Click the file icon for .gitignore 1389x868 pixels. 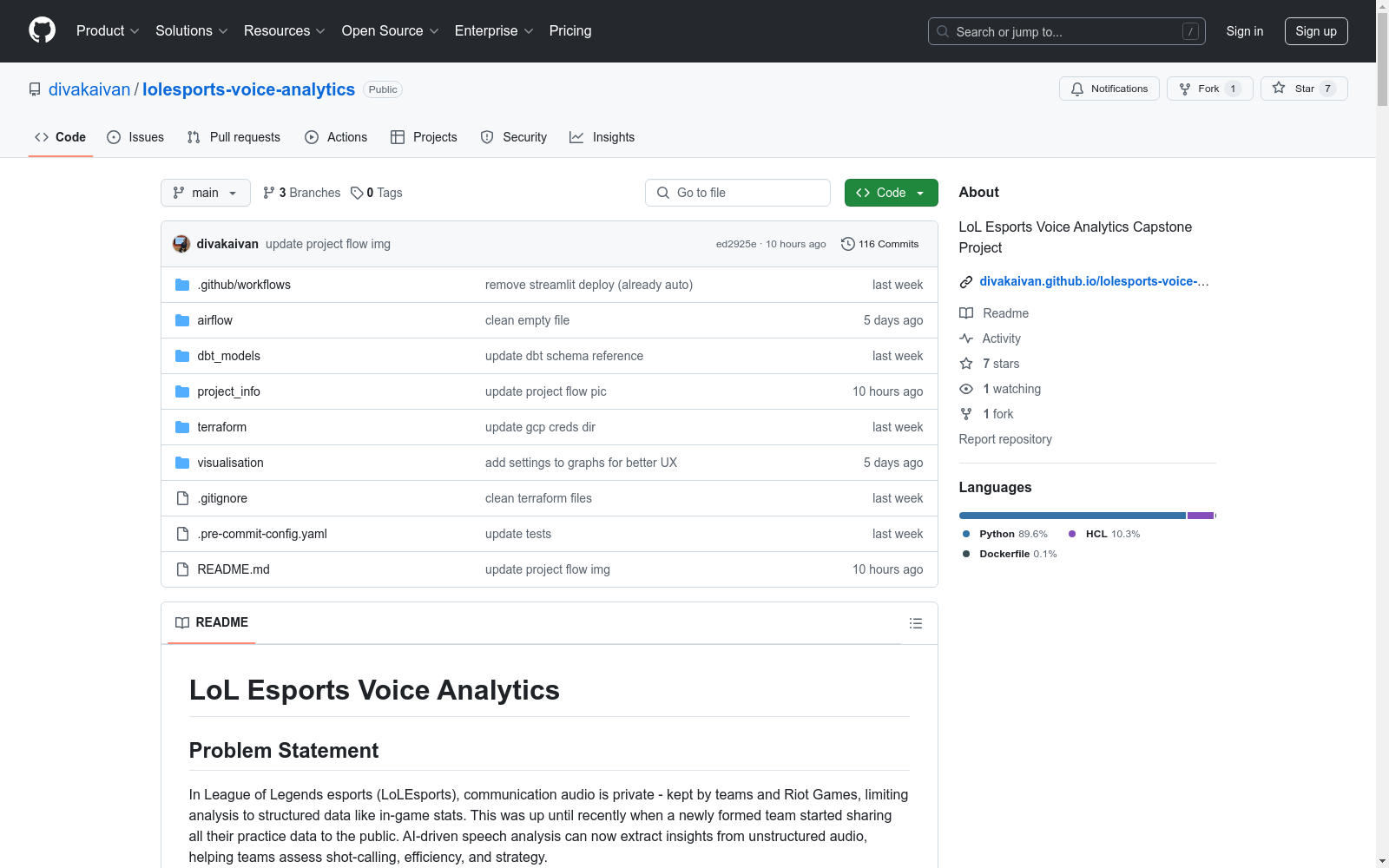coord(182,498)
